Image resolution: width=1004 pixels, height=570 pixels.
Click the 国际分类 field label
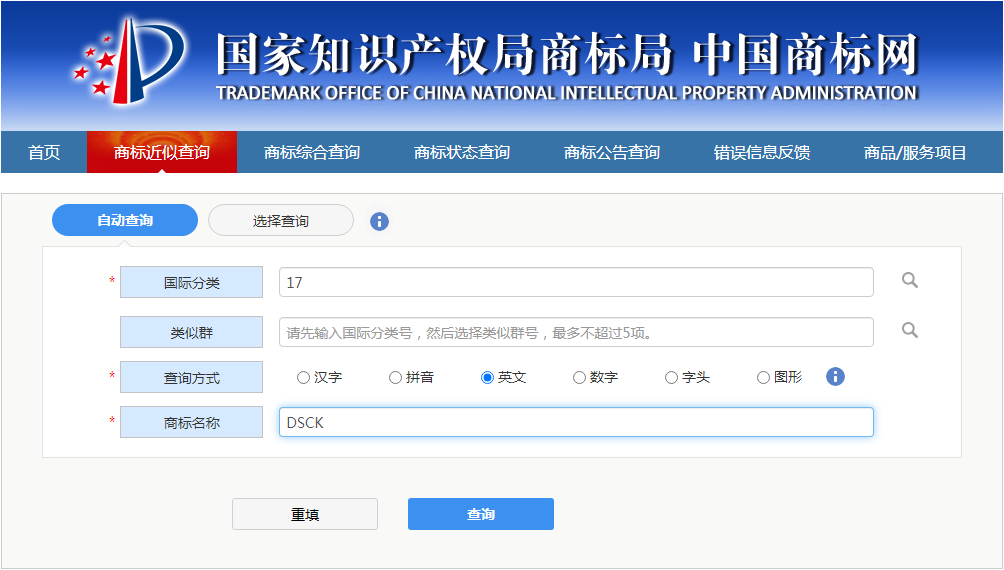pos(191,282)
